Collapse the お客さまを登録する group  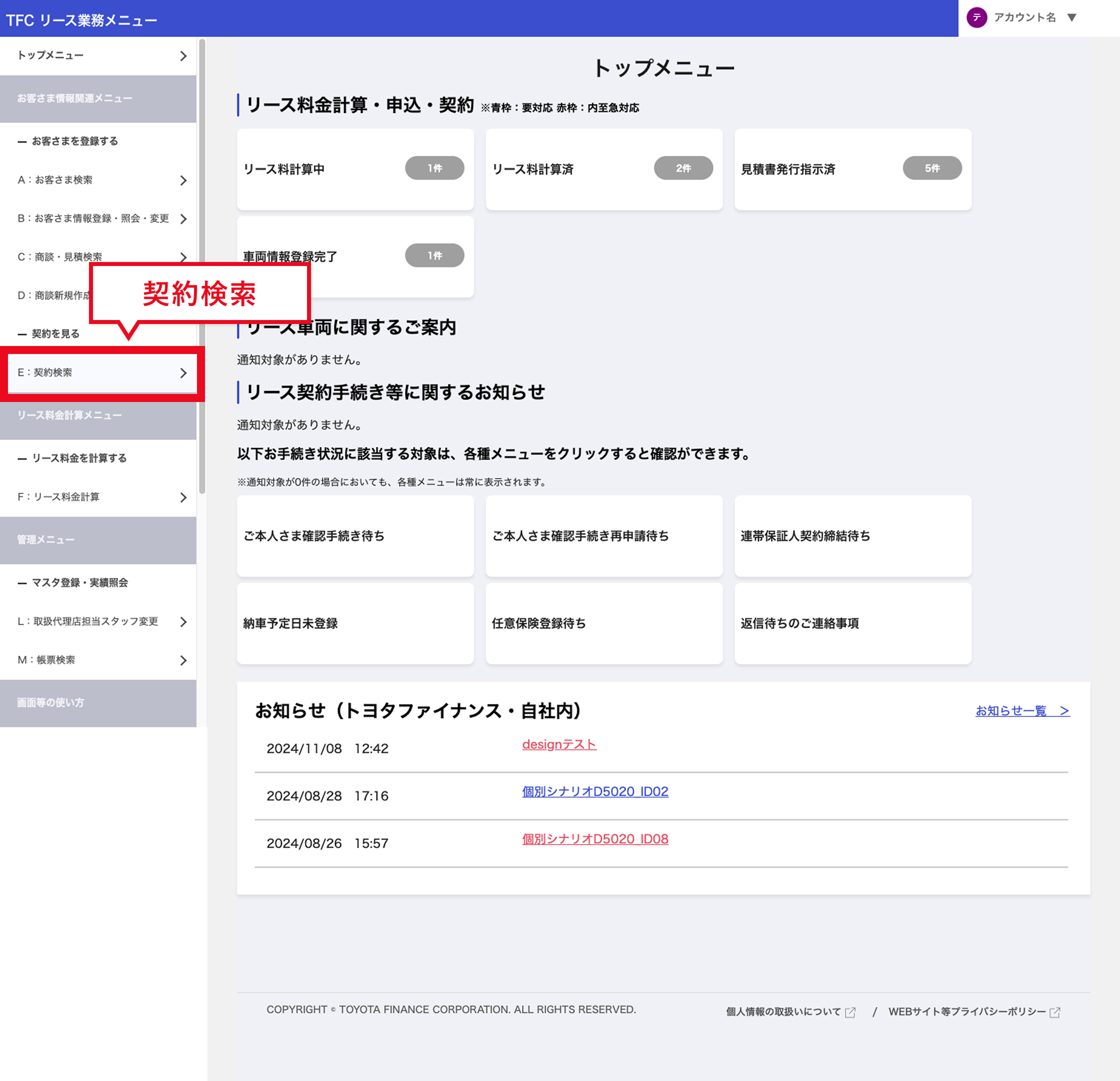pyautogui.click(x=67, y=141)
